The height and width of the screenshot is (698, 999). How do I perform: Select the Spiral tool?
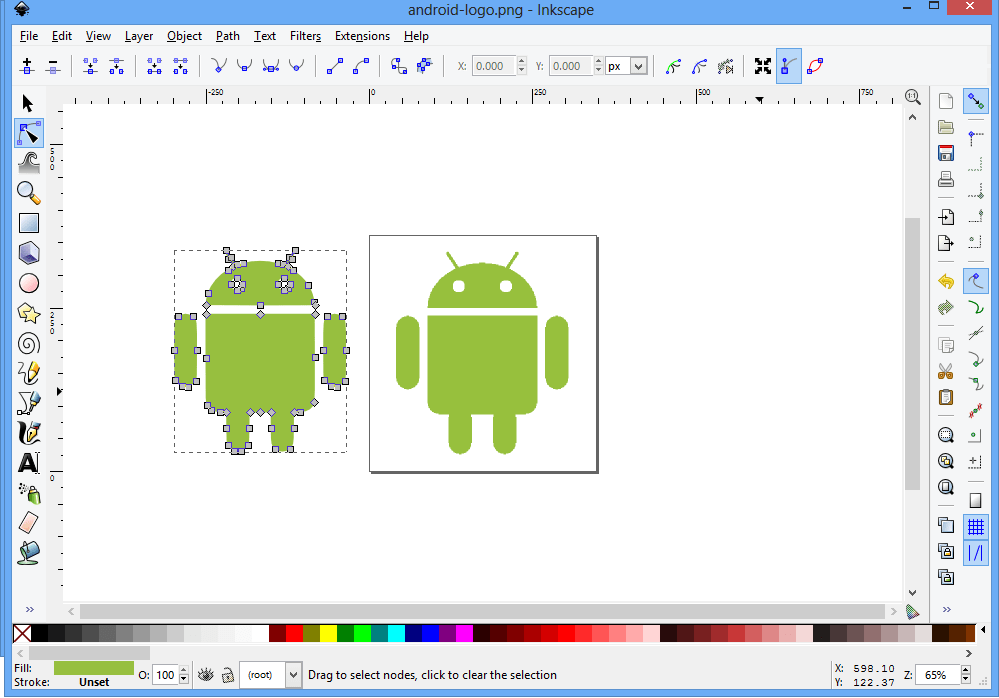click(x=29, y=344)
